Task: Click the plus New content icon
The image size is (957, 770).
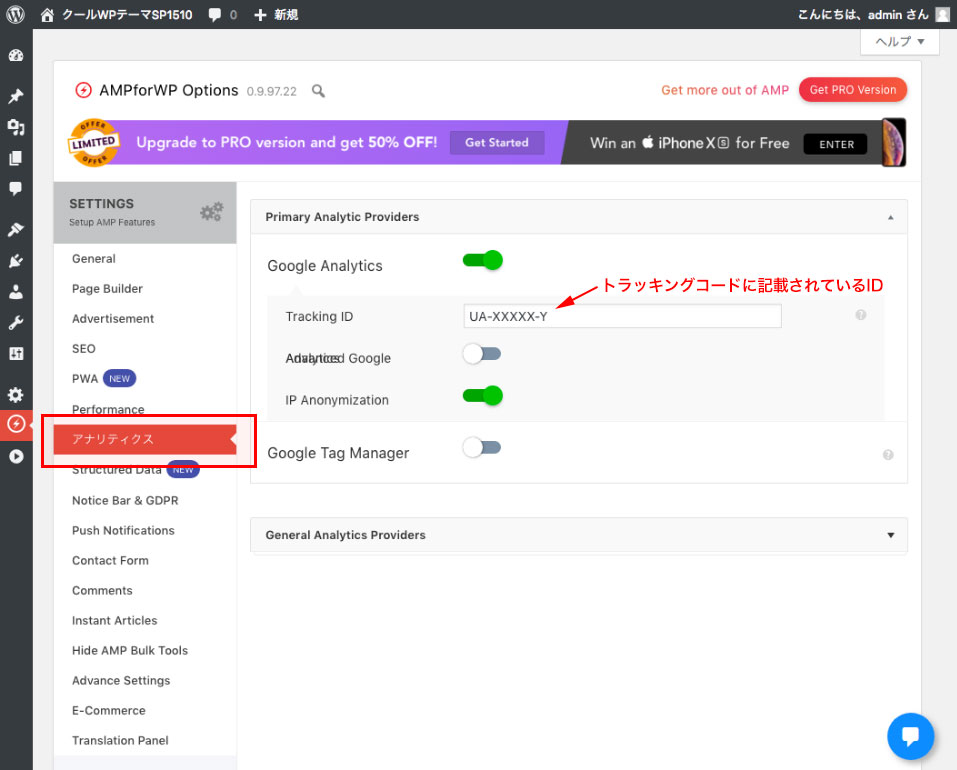Action: click(x=260, y=15)
